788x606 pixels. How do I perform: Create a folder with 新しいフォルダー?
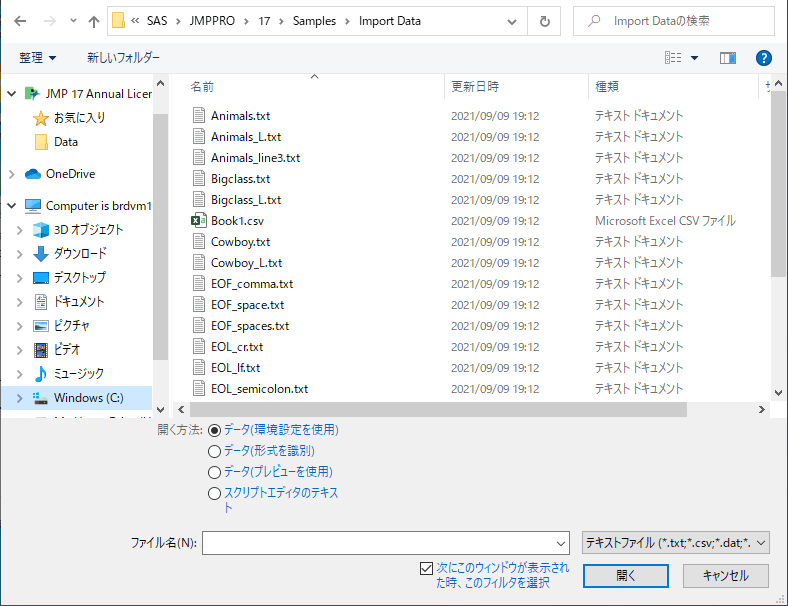(x=123, y=58)
